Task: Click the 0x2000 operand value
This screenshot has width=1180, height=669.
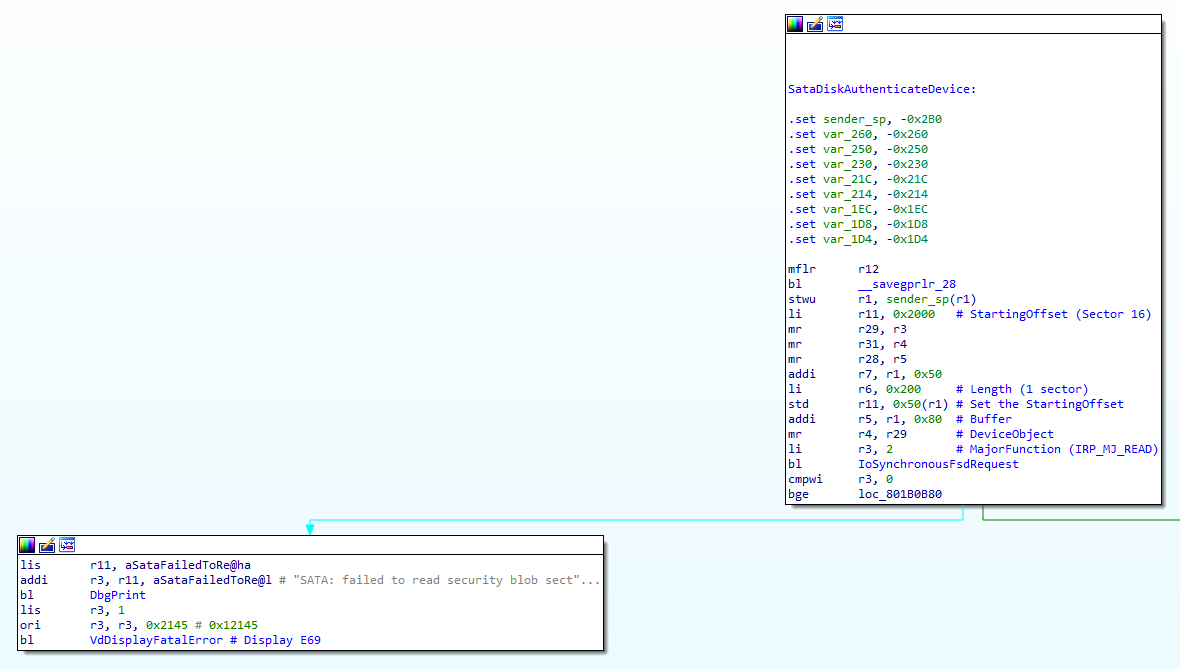Action: click(914, 315)
